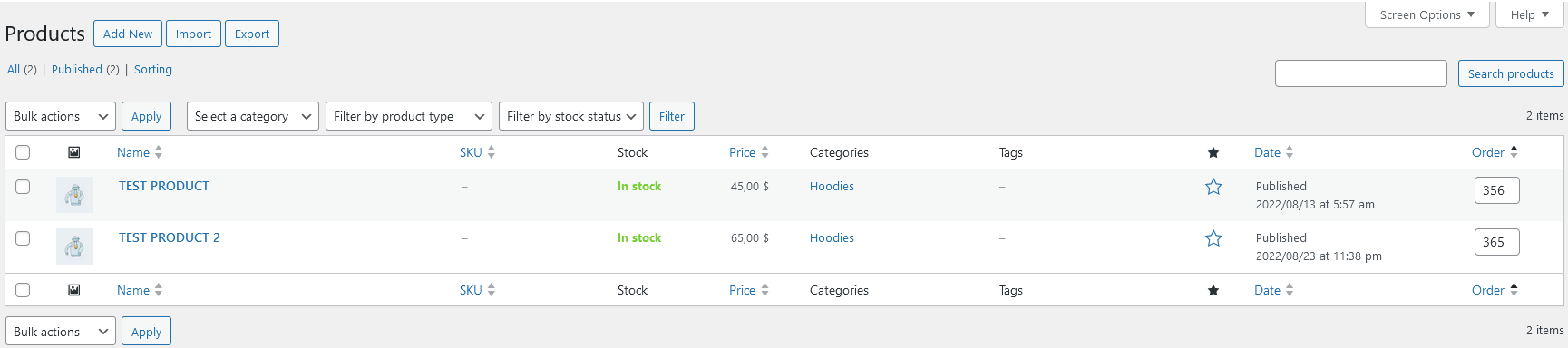Click the image column icon in header

click(x=74, y=152)
